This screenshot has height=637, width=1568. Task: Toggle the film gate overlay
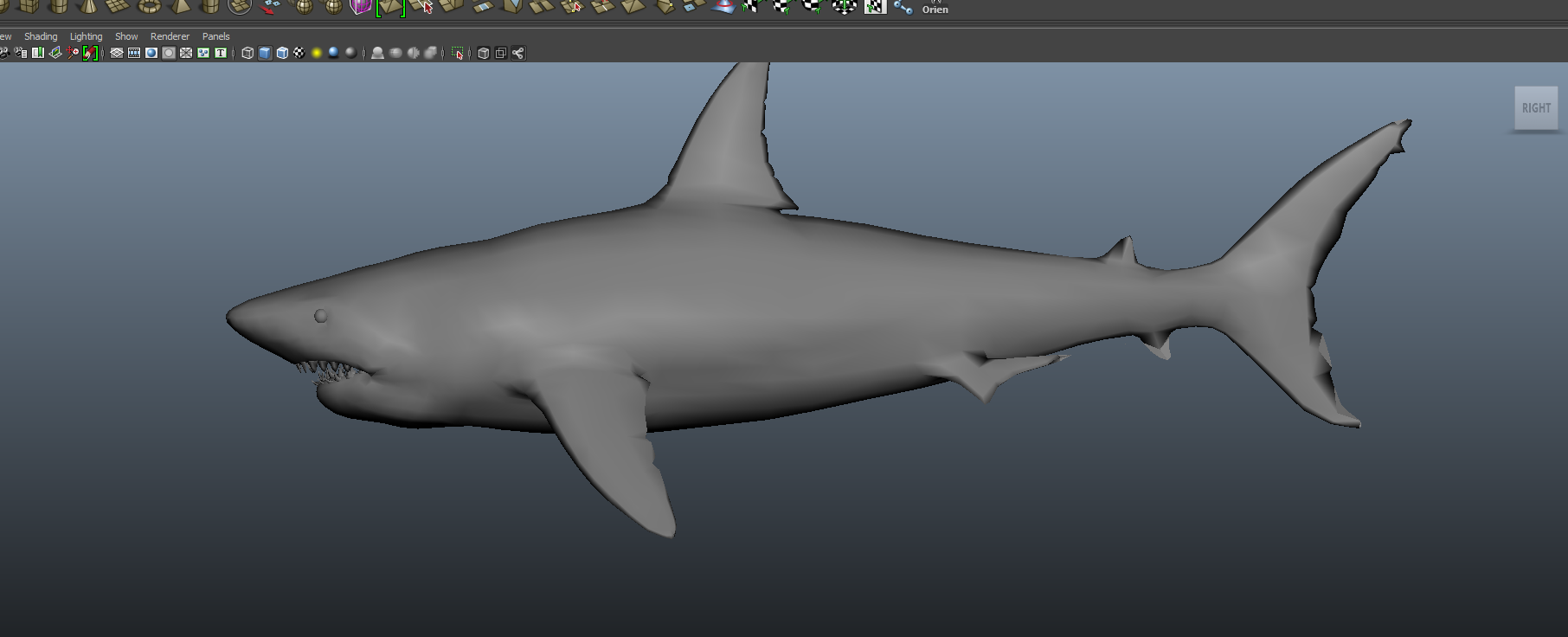pos(134,54)
